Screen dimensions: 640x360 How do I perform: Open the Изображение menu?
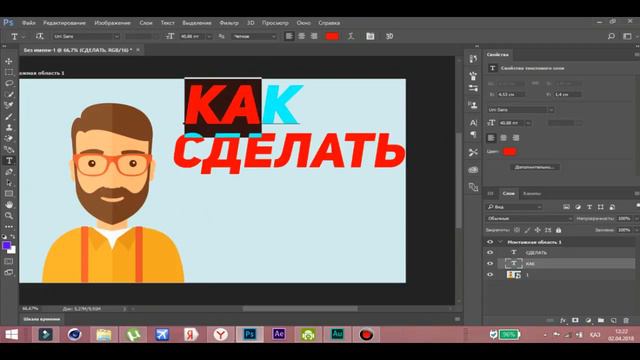pyautogui.click(x=112, y=23)
